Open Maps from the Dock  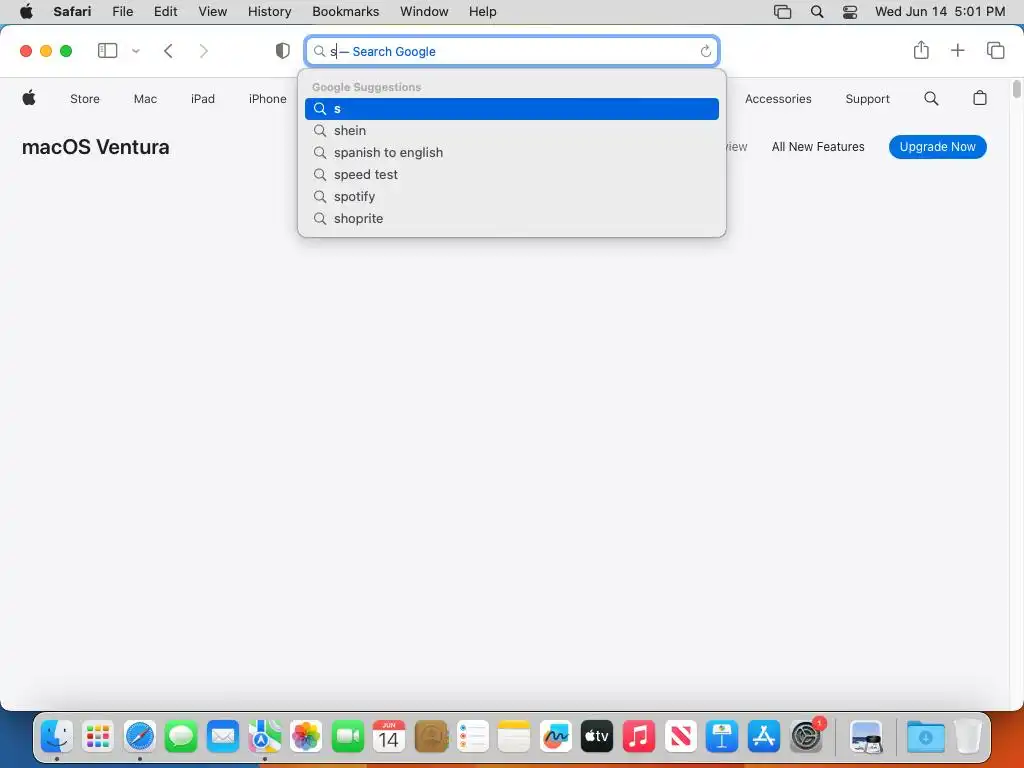click(x=264, y=737)
